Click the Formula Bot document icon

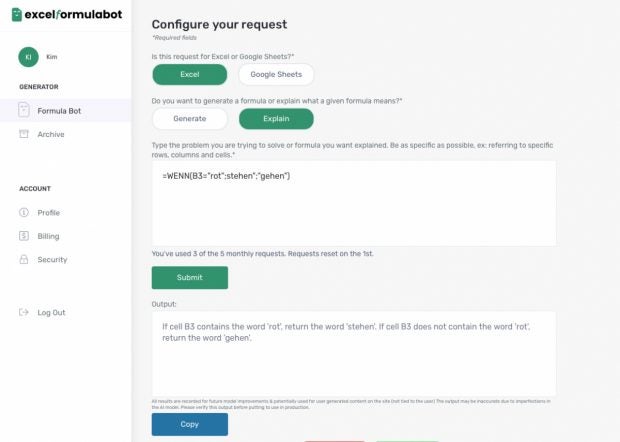(25, 111)
